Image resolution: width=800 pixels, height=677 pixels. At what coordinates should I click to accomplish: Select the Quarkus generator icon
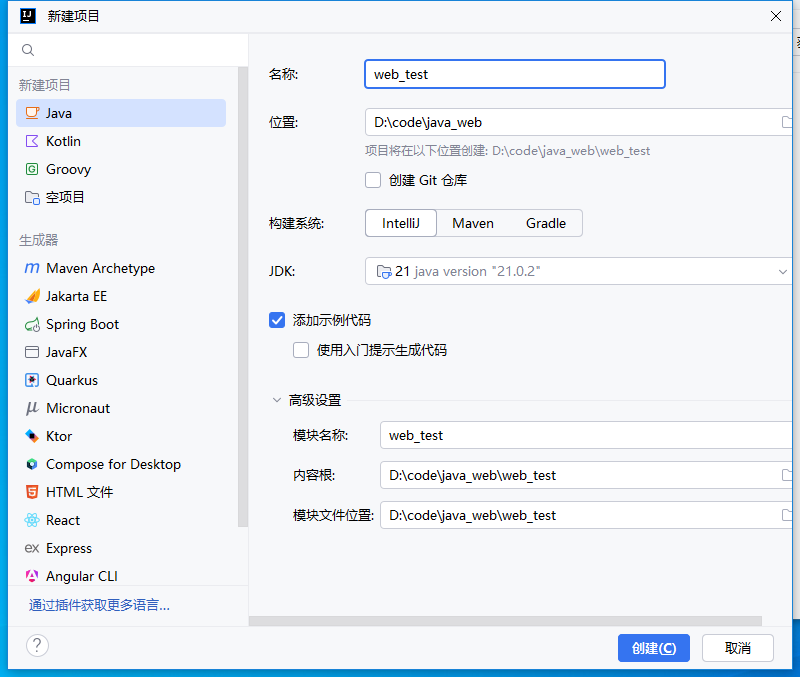pyautogui.click(x=32, y=380)
